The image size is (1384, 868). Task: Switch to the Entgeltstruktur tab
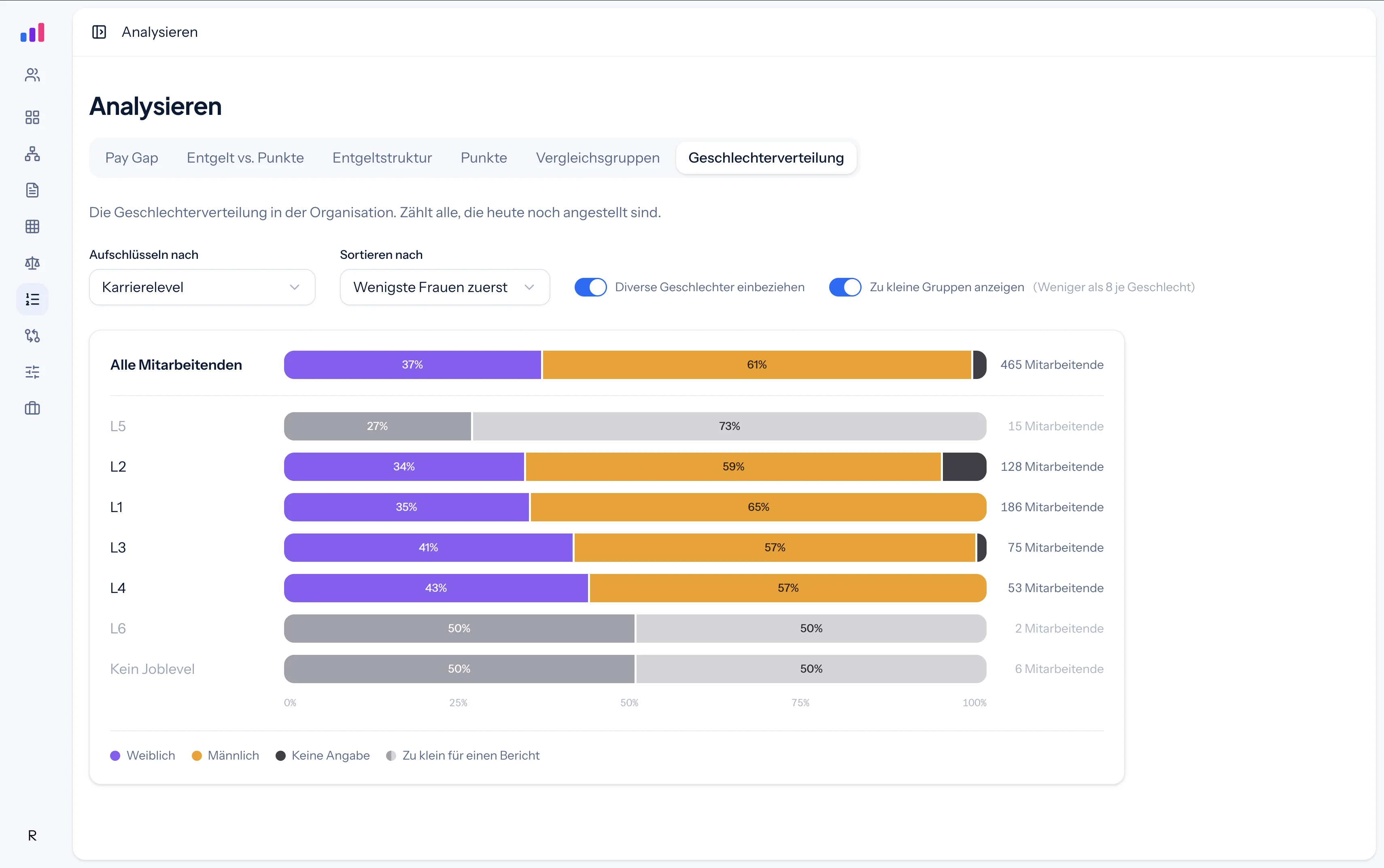[382, 158]
